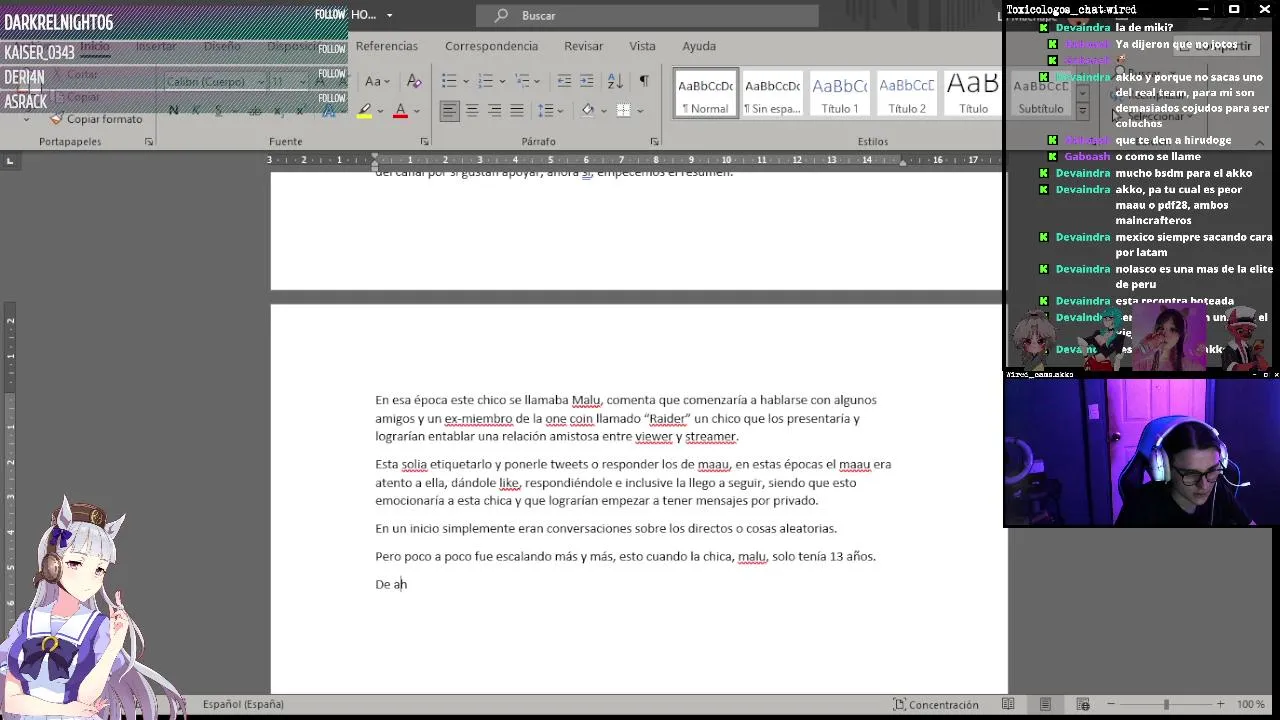Viewport: 1280px width, 720px height.
Task: Click the Buscar search box
Action: (647, 15)
